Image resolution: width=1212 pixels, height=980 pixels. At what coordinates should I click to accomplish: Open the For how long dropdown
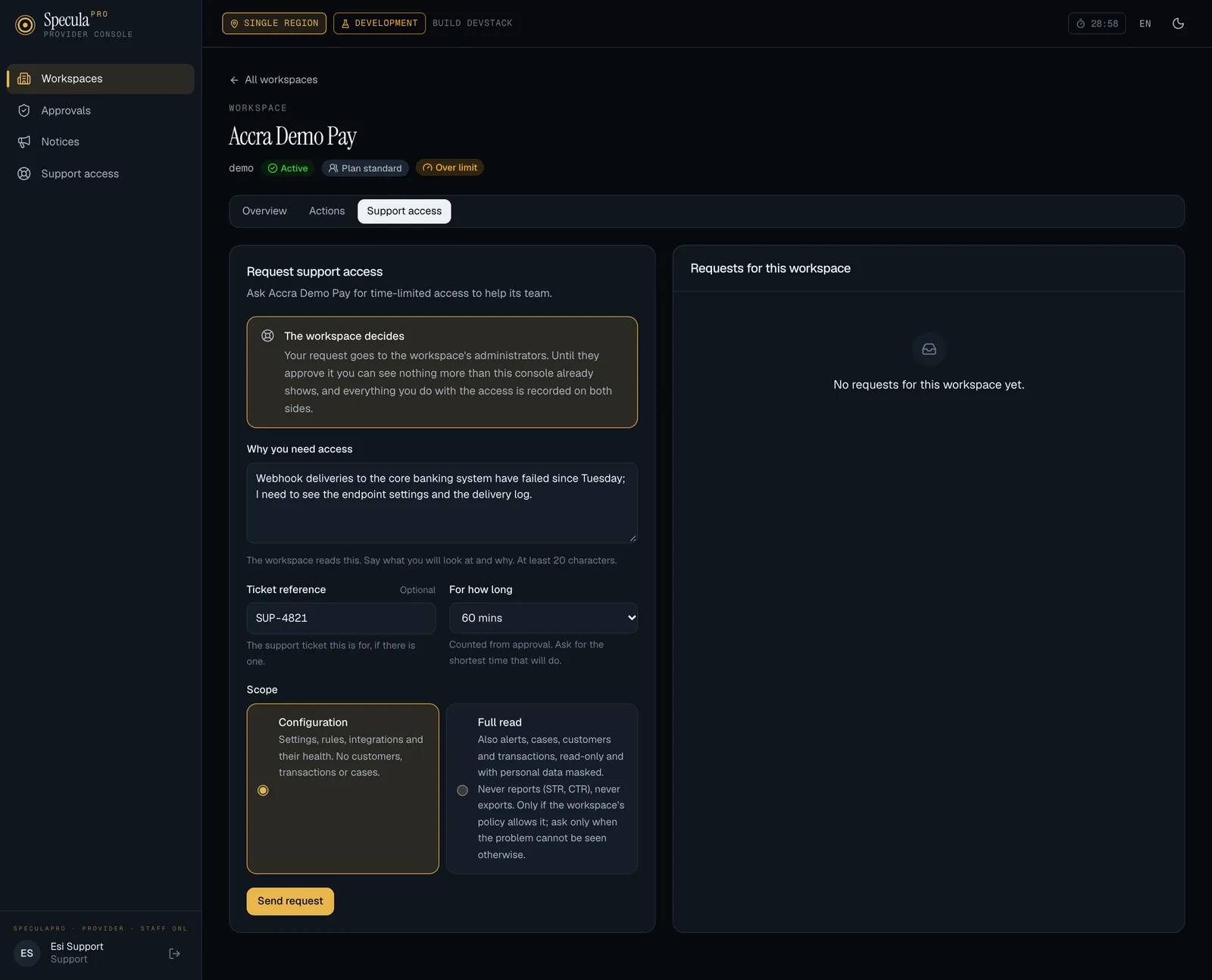pos(543,618)
